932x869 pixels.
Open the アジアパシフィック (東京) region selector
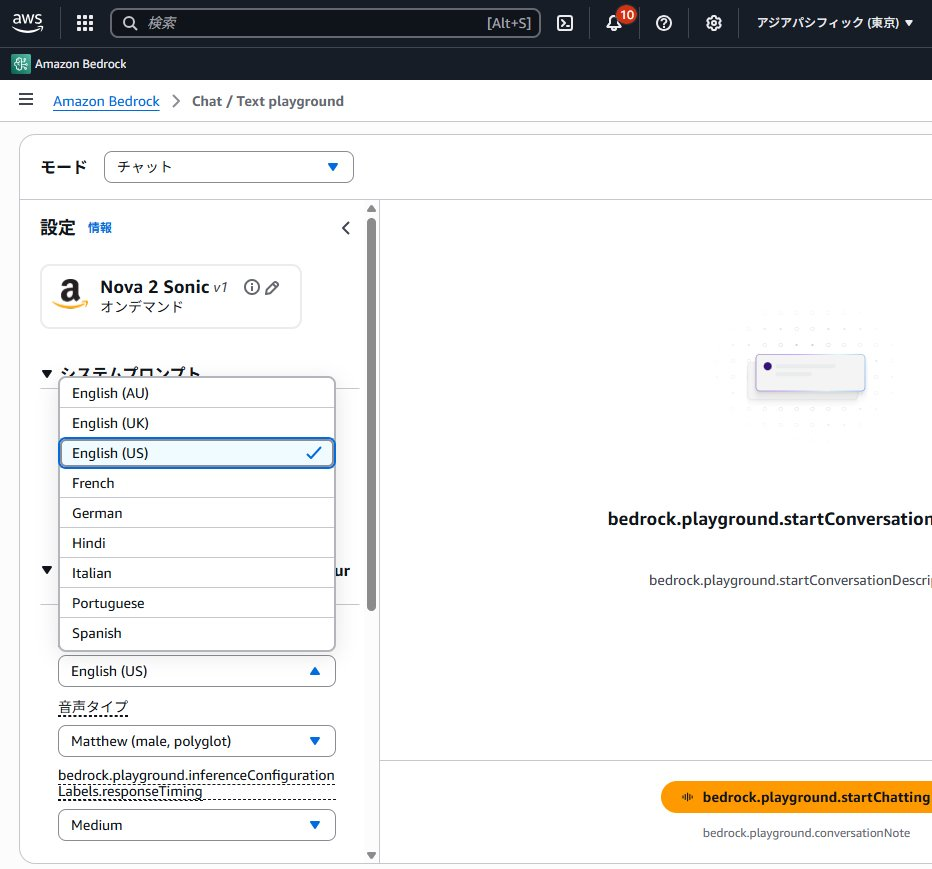(x=835, y=23)
